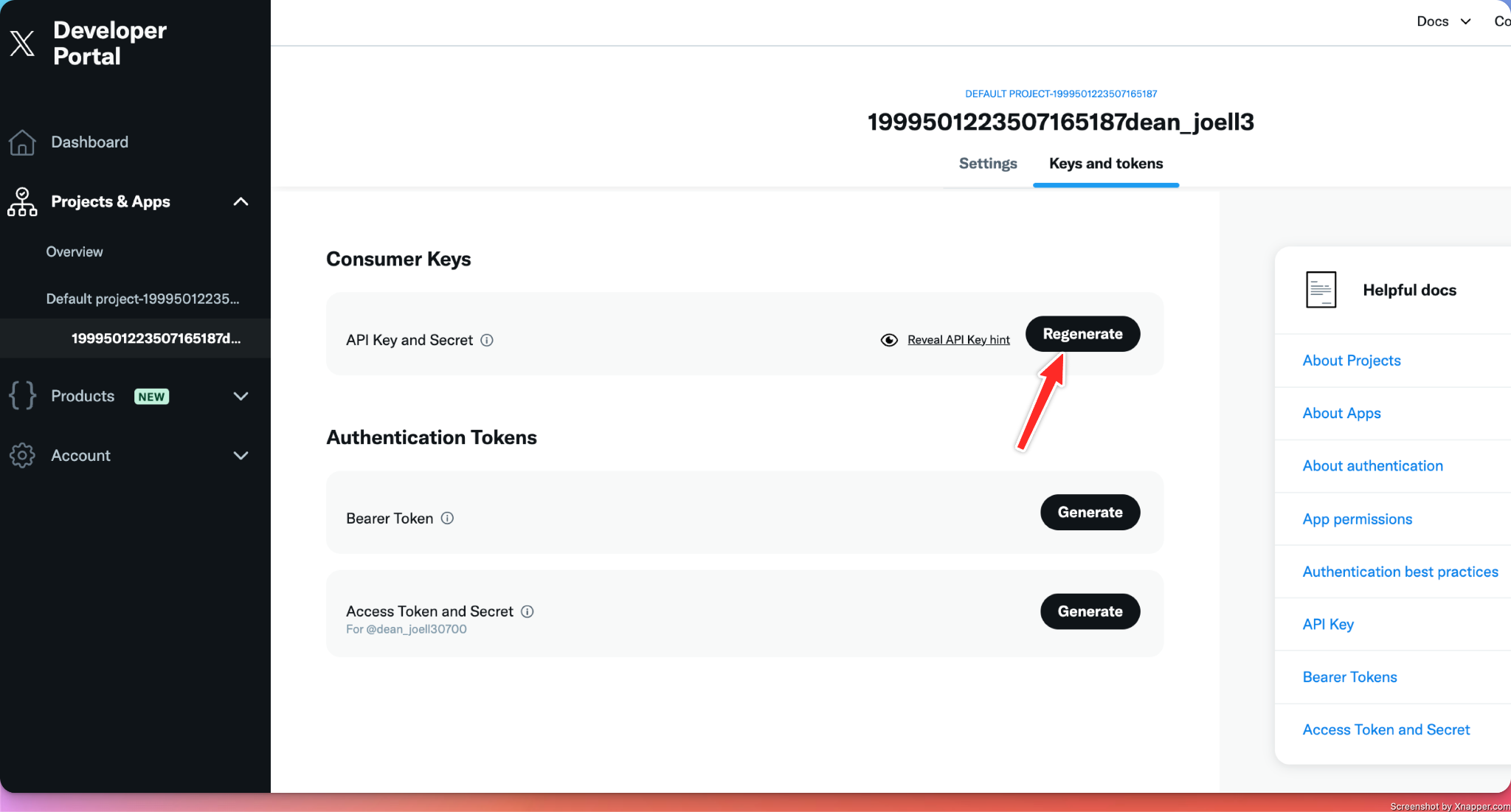Viewport: 1511px width, 812px height.
Task: Click info icon next to Bearer Token
Action: pyautogui.click(x=447, y=518)
